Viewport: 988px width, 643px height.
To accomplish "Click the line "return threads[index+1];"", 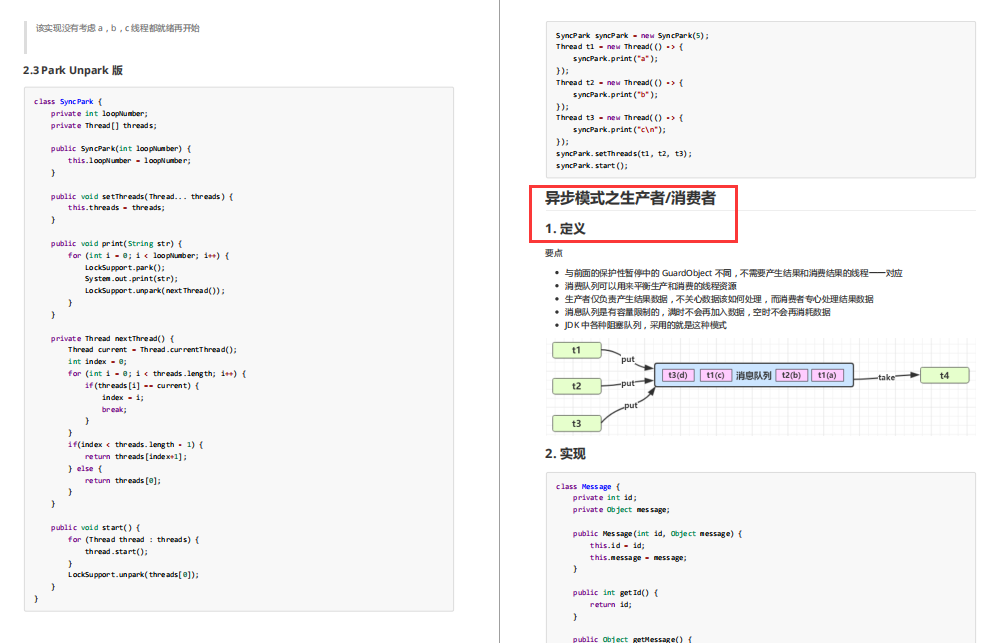I will coord(136,456).
